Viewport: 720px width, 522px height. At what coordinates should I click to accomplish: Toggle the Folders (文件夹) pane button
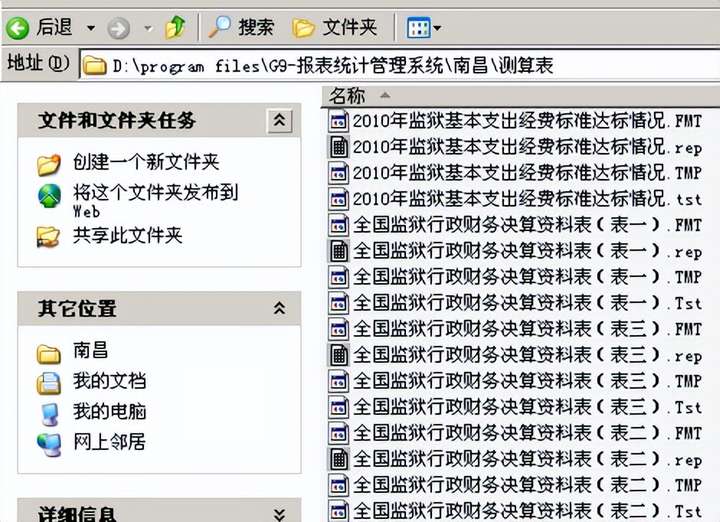tap(335, 28)
